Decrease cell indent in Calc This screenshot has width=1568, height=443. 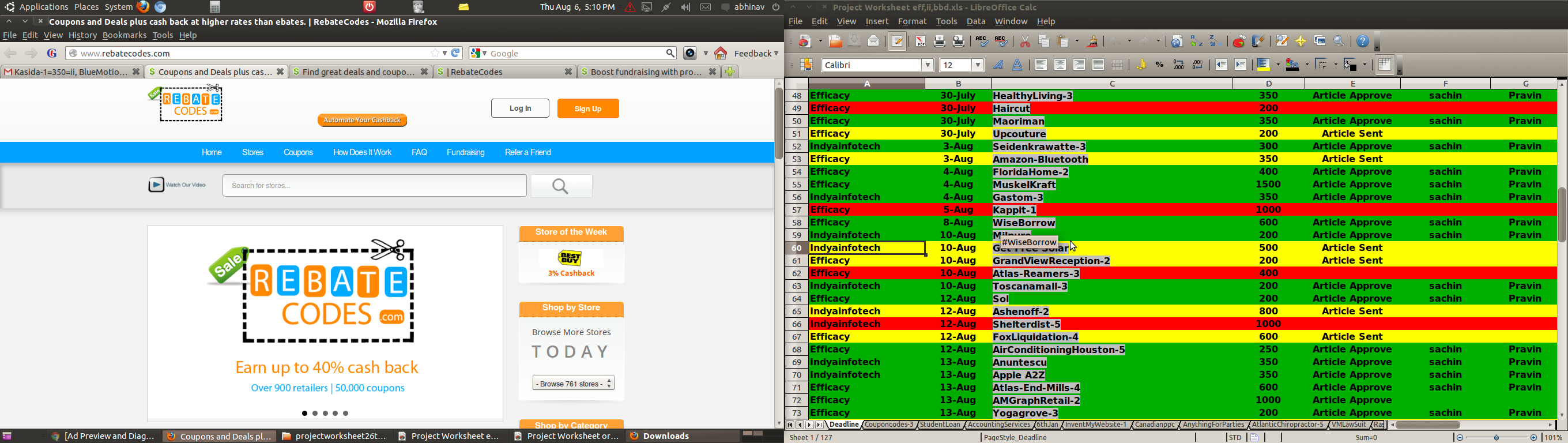pyautogui.click(x=1222, y=65)
